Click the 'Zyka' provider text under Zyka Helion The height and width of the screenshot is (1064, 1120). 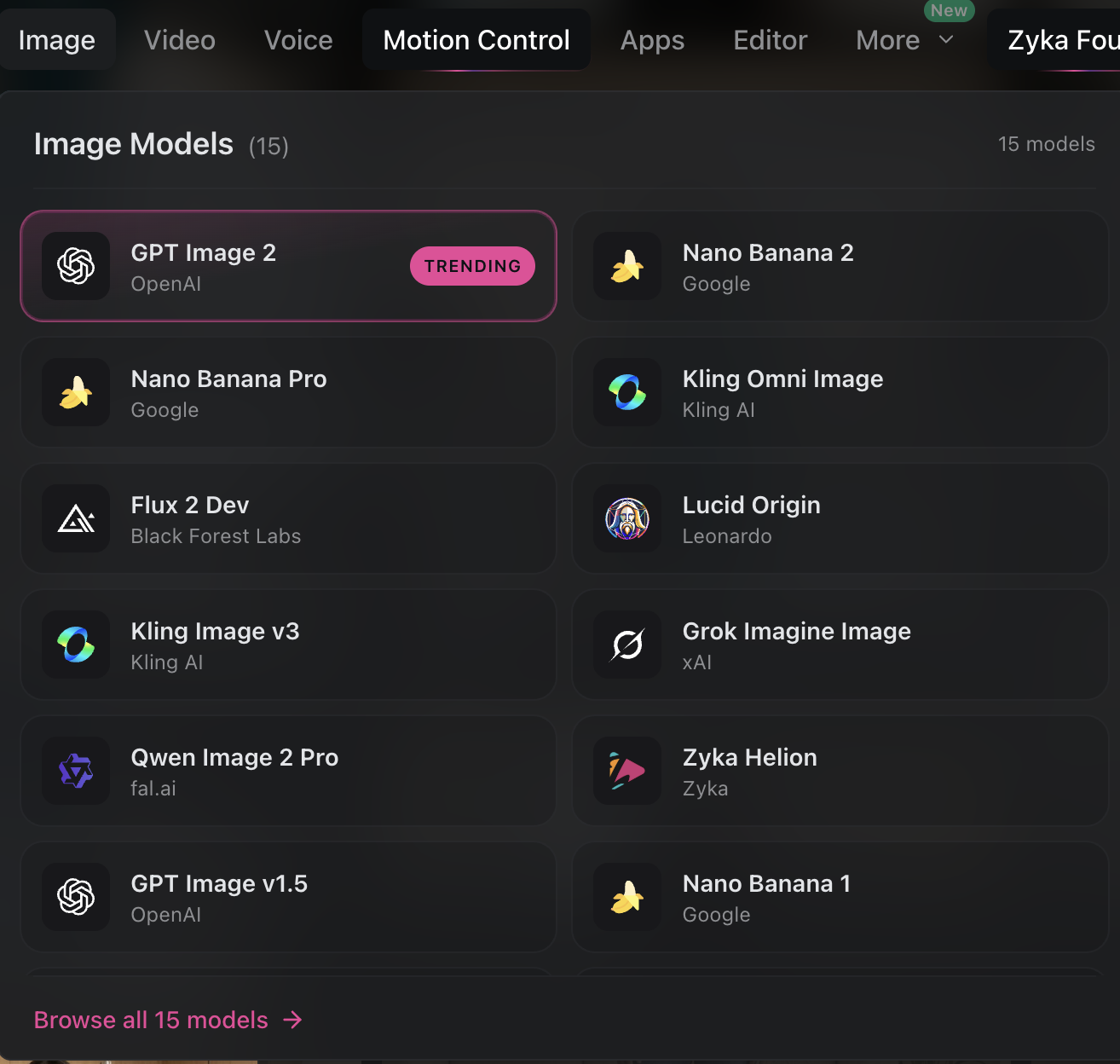click(706, 789)
